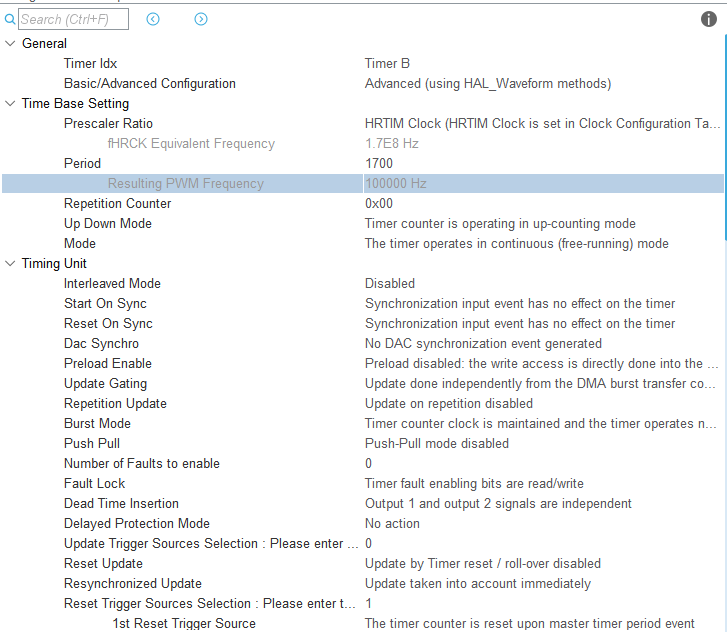This screenshot has height=632, width=727.
Task: Edit Repetition Counter value 0x00
Action: pos(379,203)
